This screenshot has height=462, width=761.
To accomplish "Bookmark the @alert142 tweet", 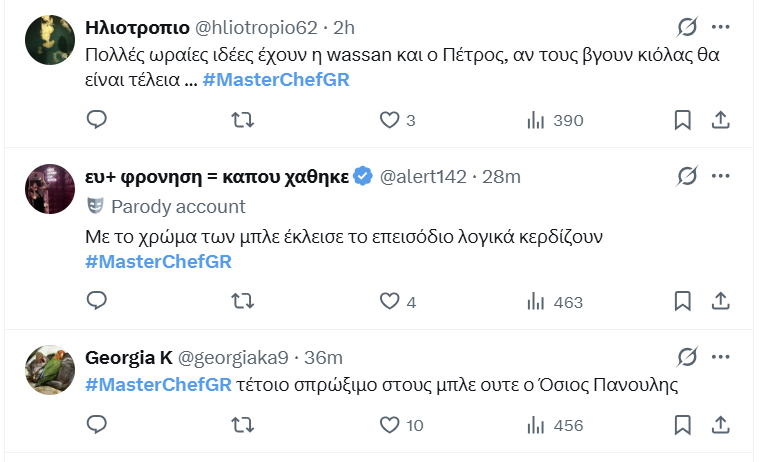I will coord(682,301).
